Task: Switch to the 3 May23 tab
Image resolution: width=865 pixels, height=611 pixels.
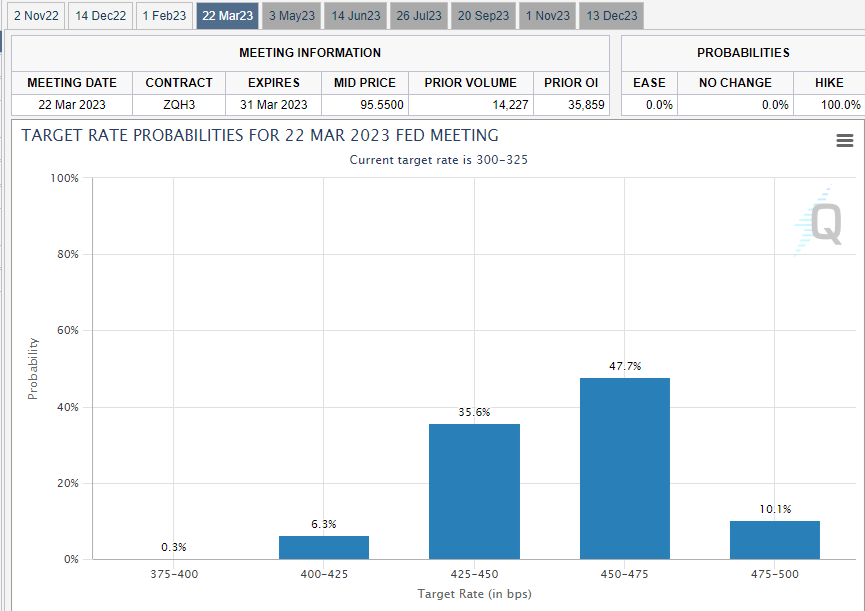Action: coord(292,16)
